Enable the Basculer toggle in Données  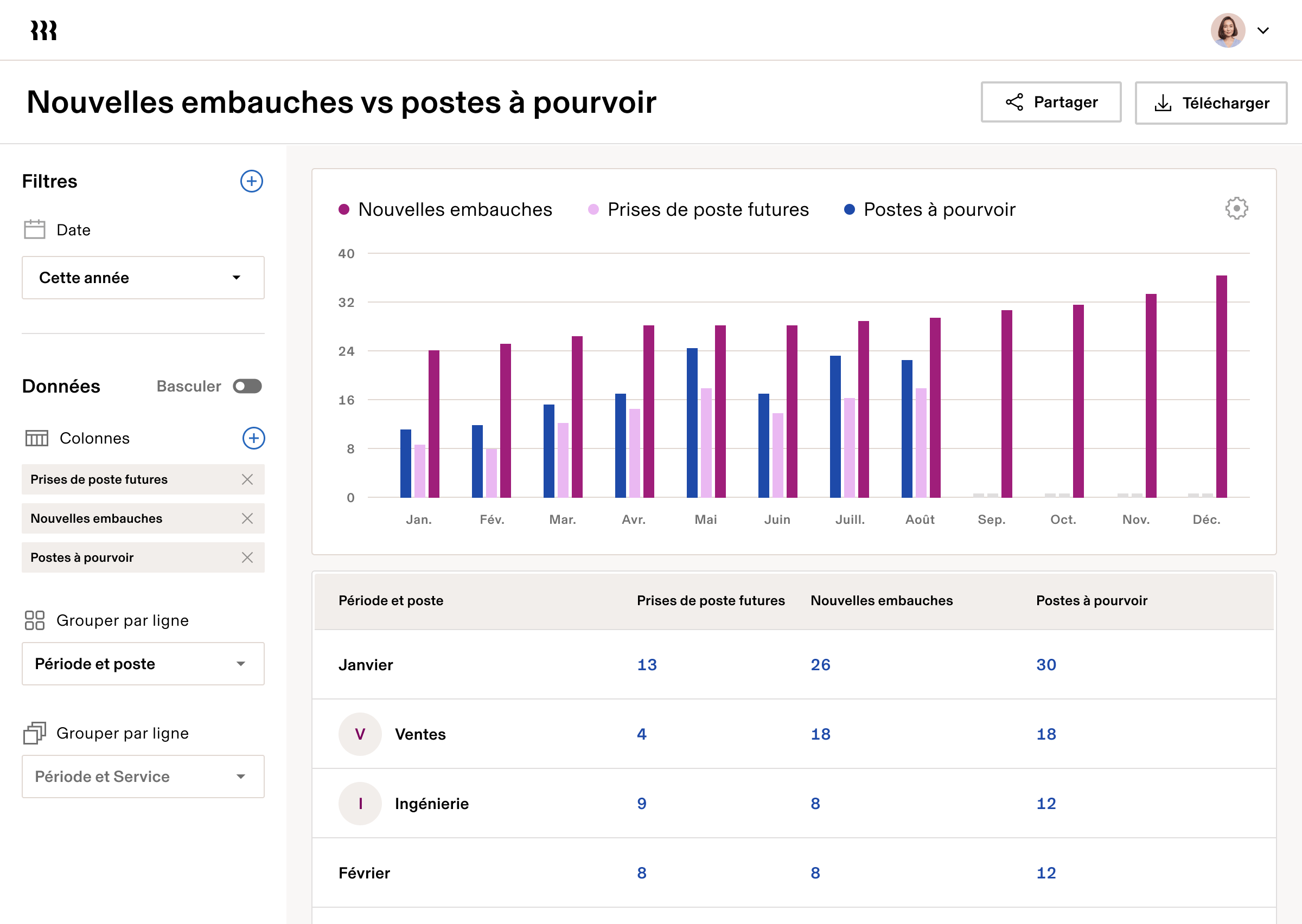coord(247,386)
